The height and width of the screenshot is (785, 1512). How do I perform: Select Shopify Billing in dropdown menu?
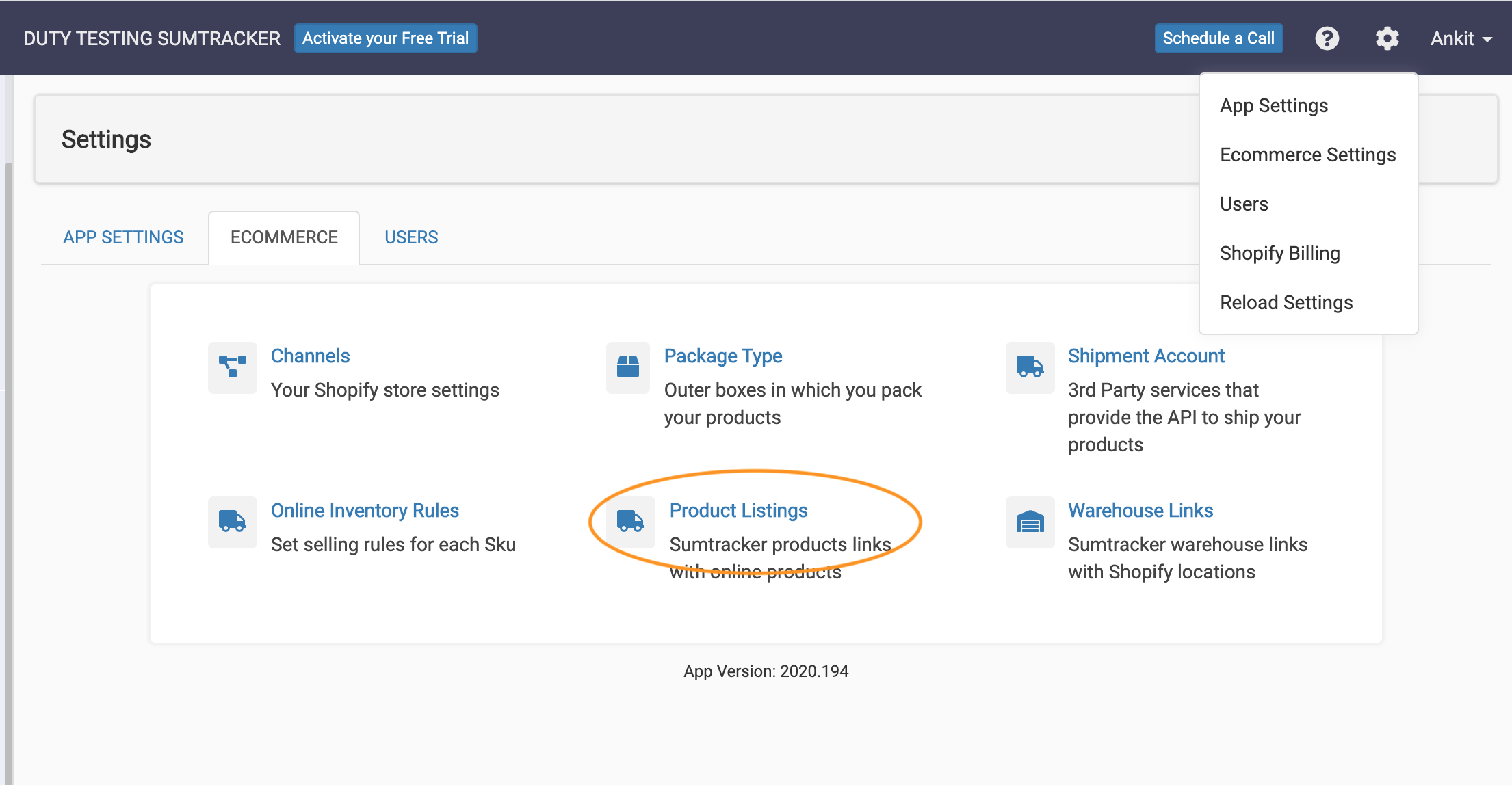pyautogui.click(x=1279, y=254)
